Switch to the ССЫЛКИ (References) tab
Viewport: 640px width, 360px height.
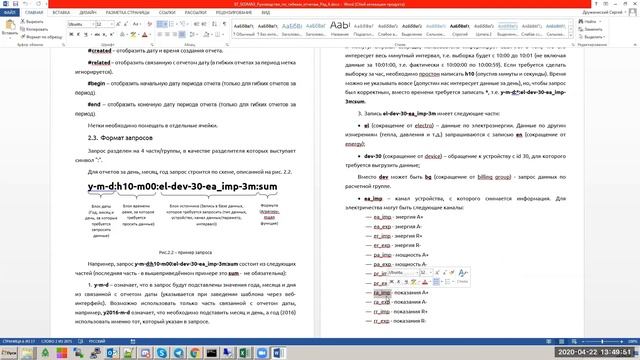[167, 13]
